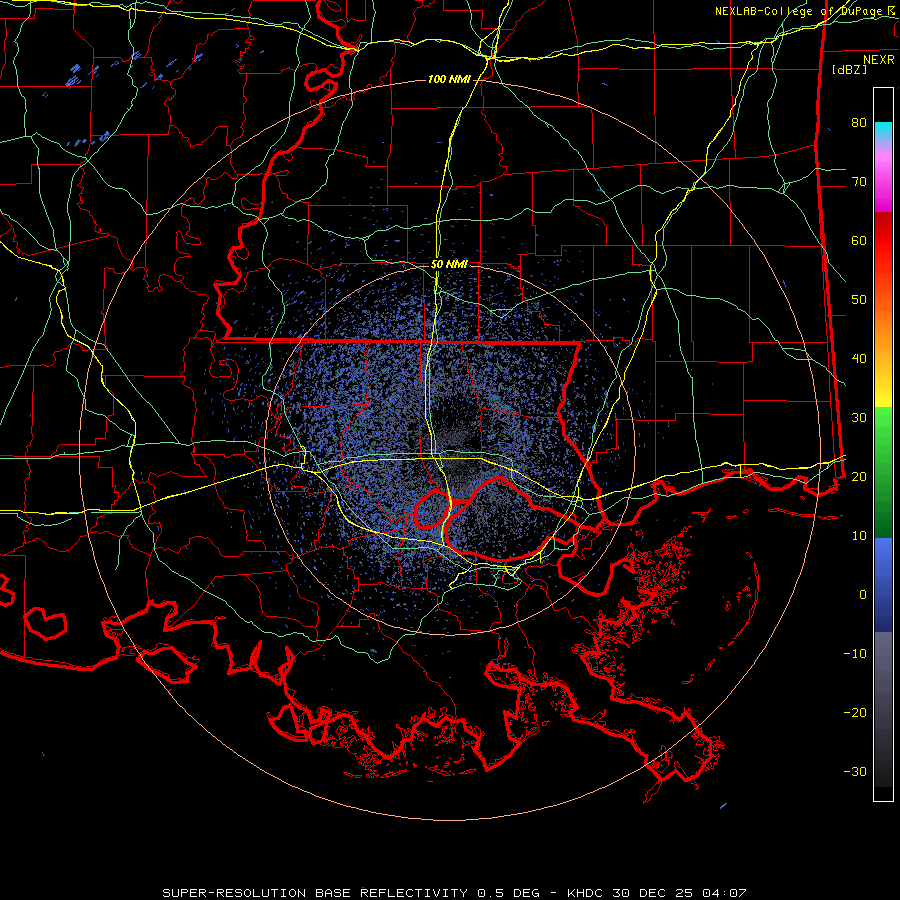The width and height of the screenshot is (900, 900).
Task: Click the green segment of the color bar
Action: click(x=883, y=472)
